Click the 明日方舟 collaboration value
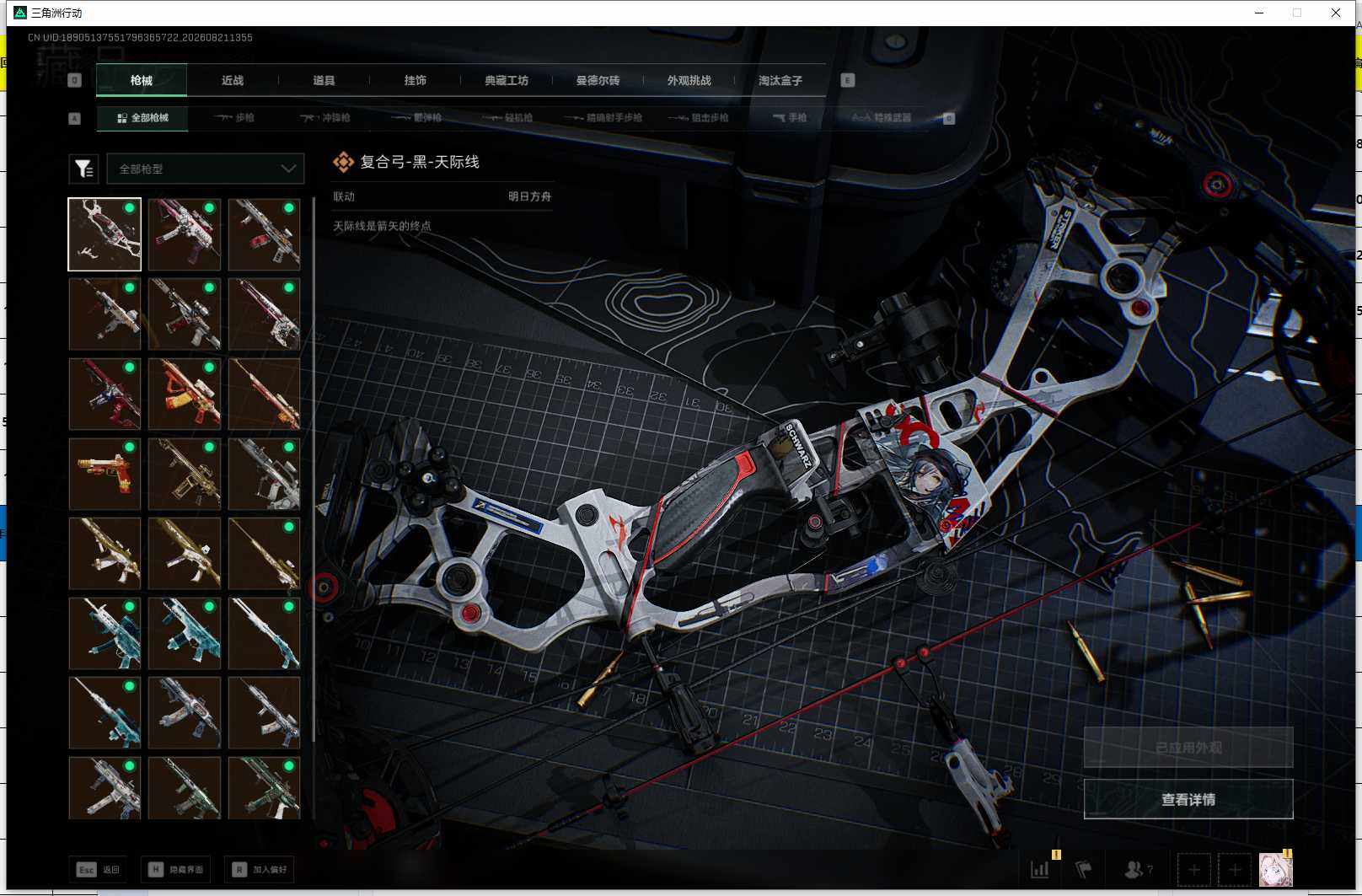 (529, 196)
